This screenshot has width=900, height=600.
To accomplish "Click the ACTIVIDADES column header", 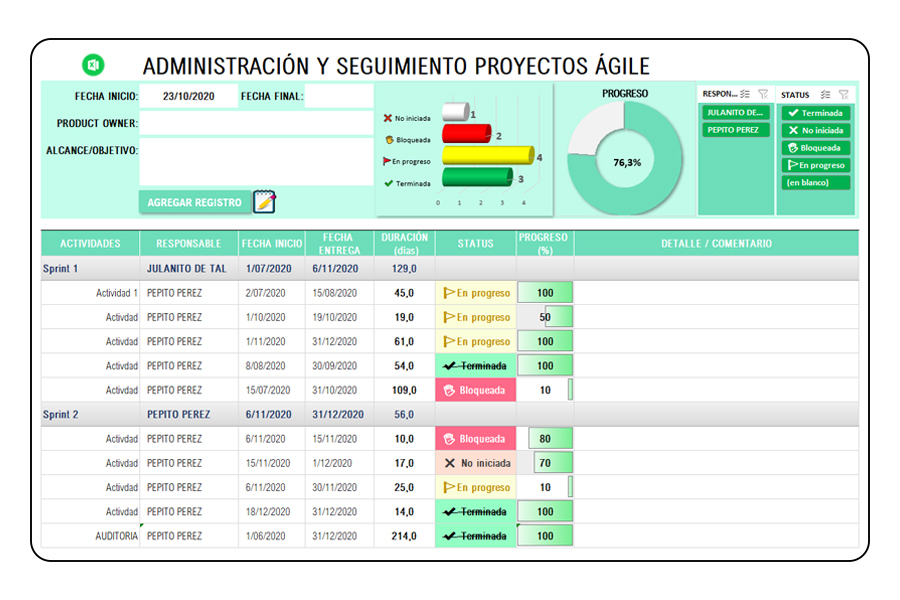I will [90, 243].
